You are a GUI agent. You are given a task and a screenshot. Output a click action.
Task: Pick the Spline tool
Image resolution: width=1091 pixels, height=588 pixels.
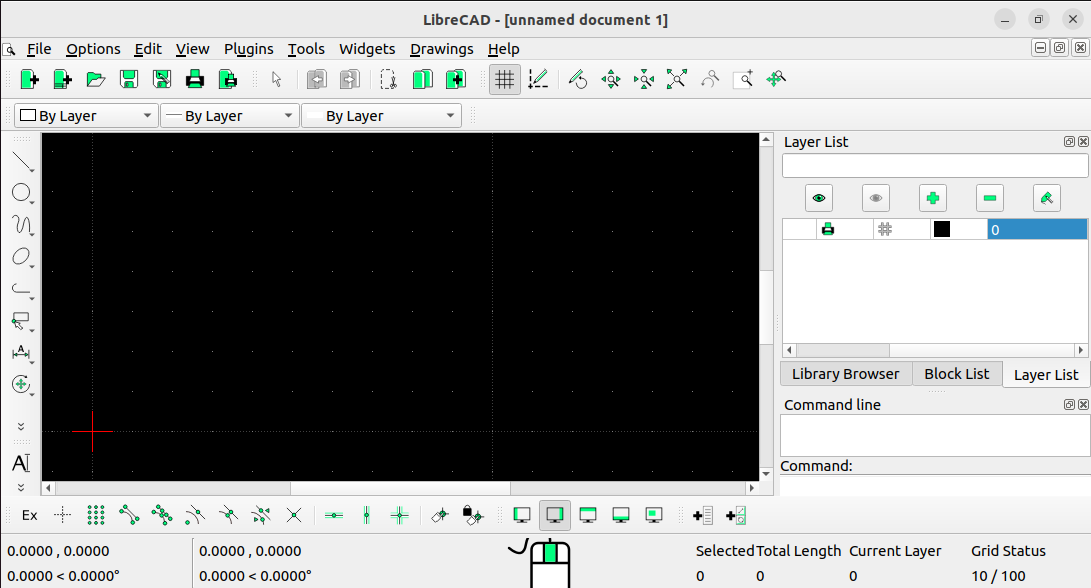tap(22, 225)
